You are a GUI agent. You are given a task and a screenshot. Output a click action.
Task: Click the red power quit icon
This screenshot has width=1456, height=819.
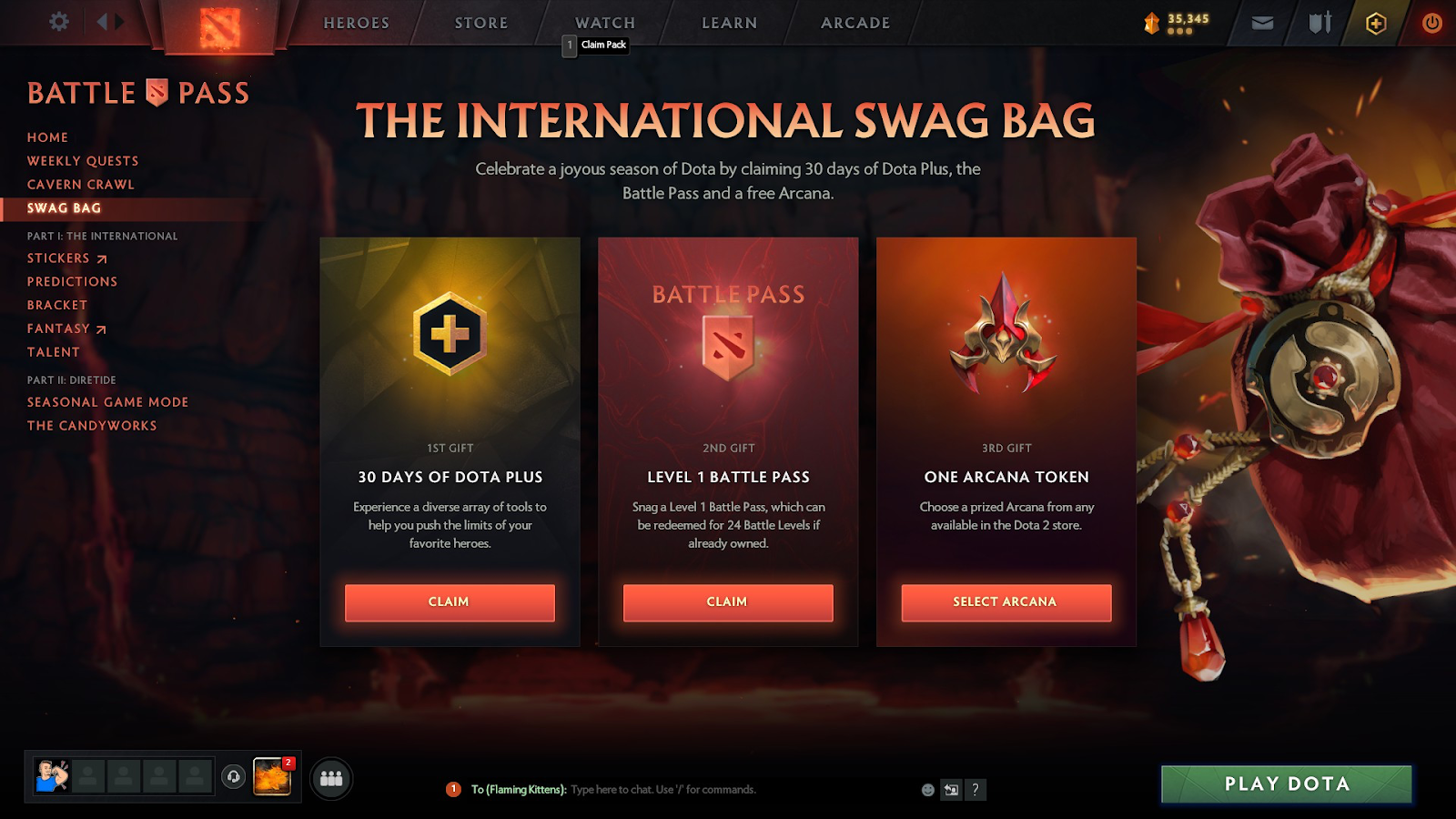pos(1432,23)
